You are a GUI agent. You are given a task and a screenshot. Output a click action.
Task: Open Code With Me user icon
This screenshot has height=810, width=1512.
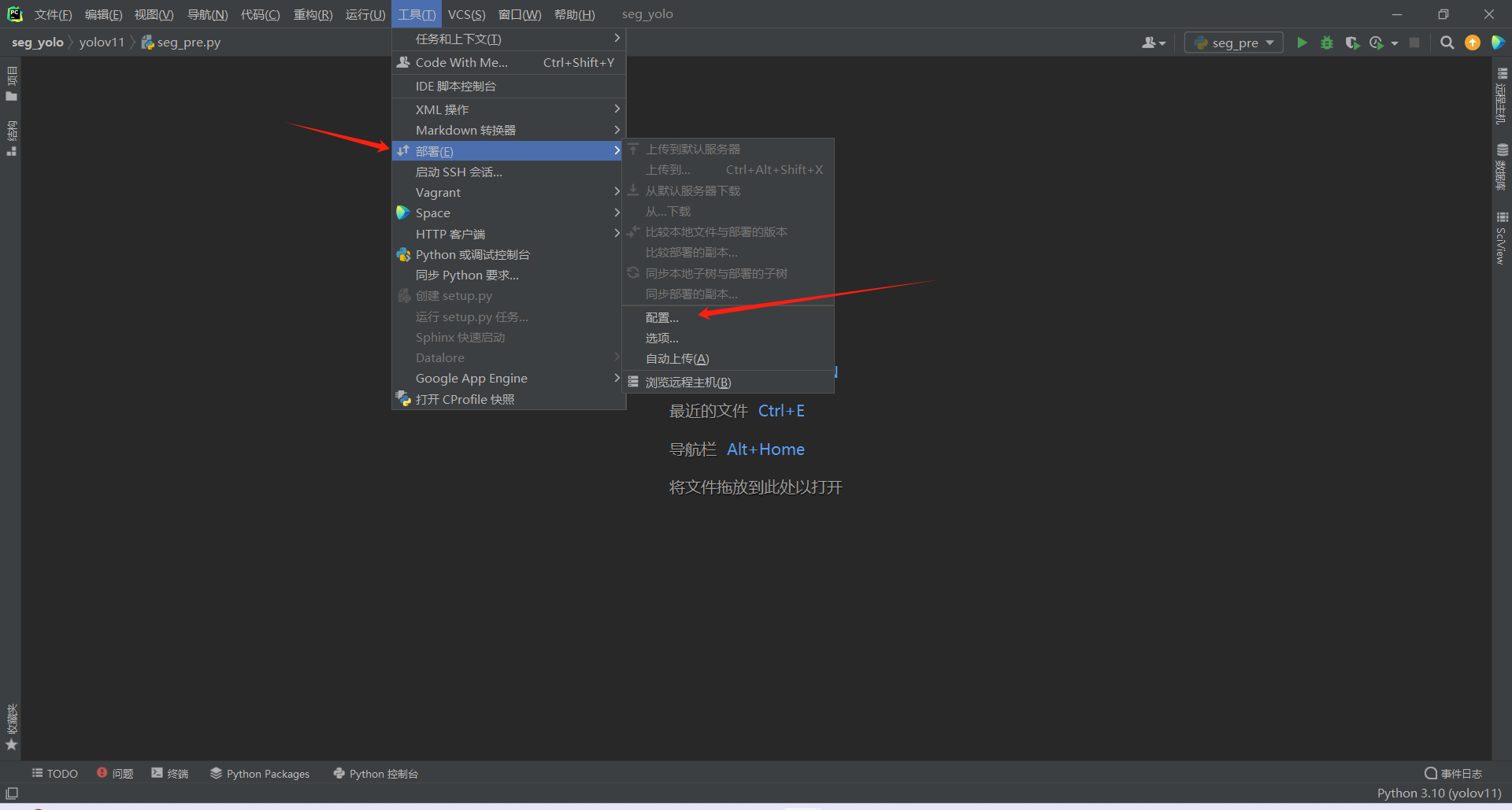pos(1149,43)
